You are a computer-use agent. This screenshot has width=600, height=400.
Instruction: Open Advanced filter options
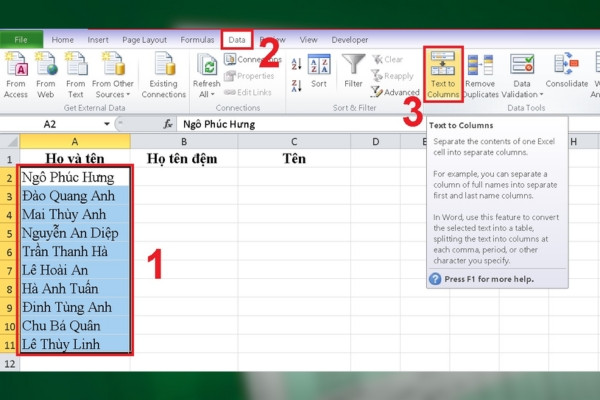pyautogui.click(x=395, y=92)
